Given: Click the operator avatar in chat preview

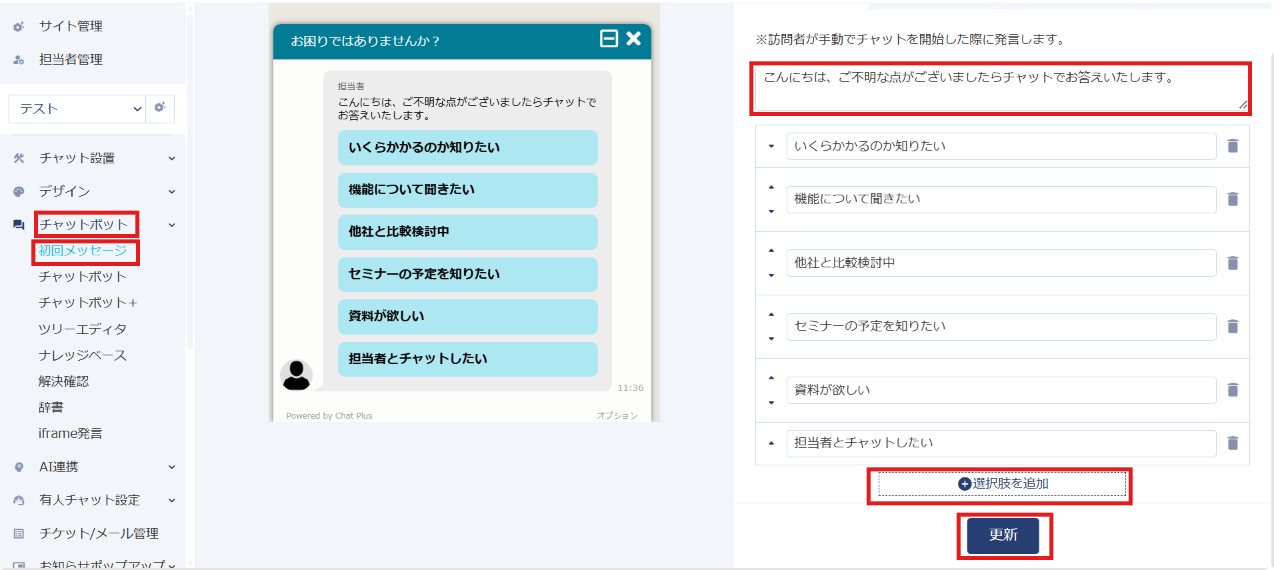Looking at the screenshot, I should coord(297,375).
